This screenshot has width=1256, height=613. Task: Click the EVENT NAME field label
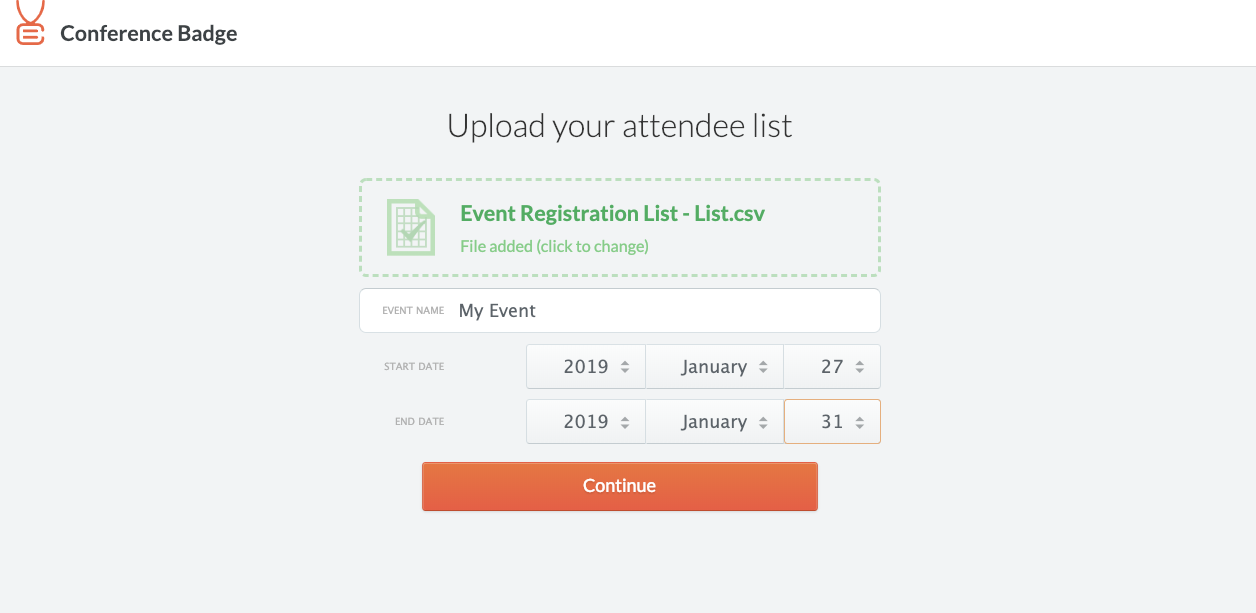pos(413,311)
